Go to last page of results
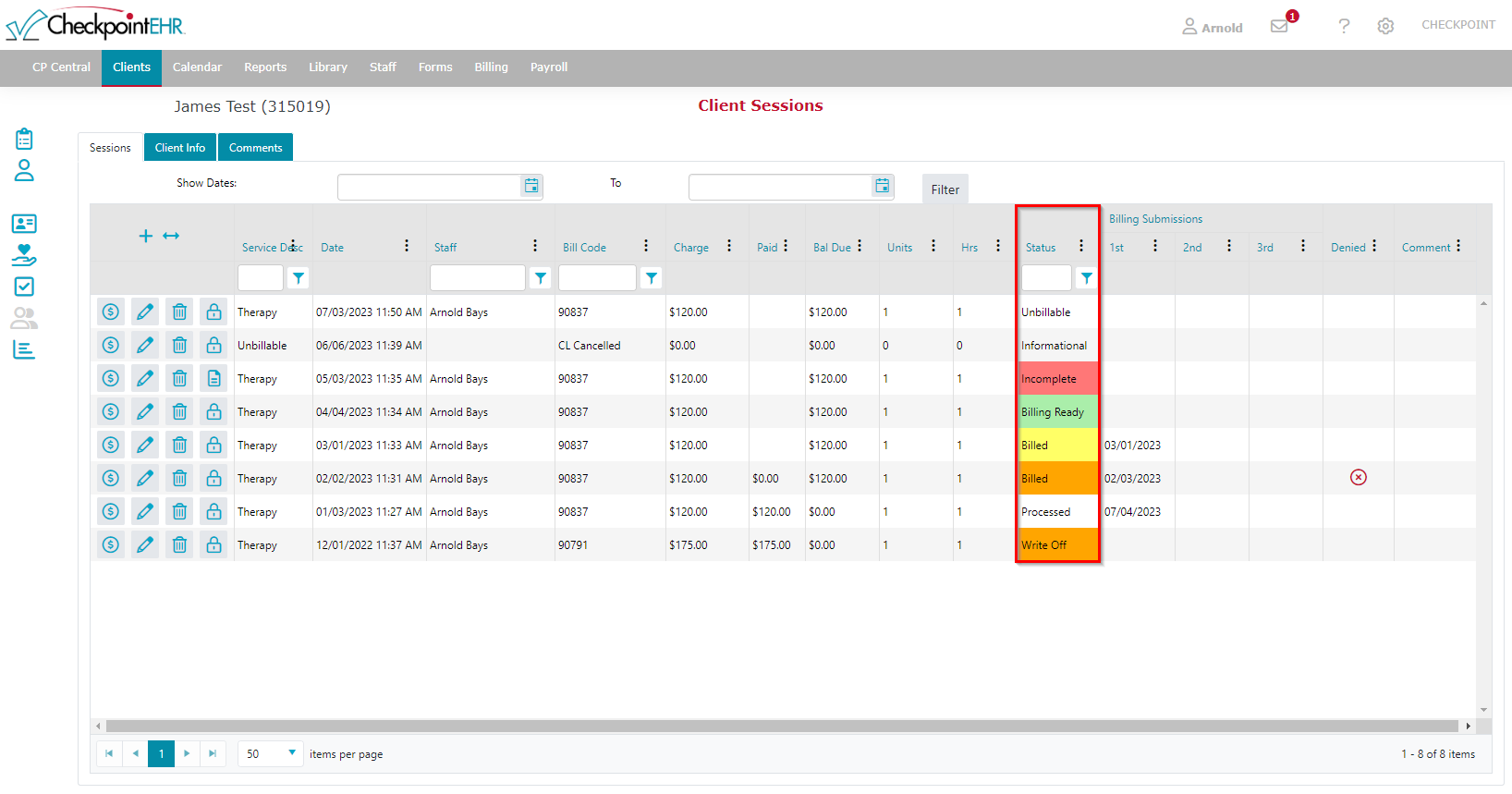 tap(213, 753)
